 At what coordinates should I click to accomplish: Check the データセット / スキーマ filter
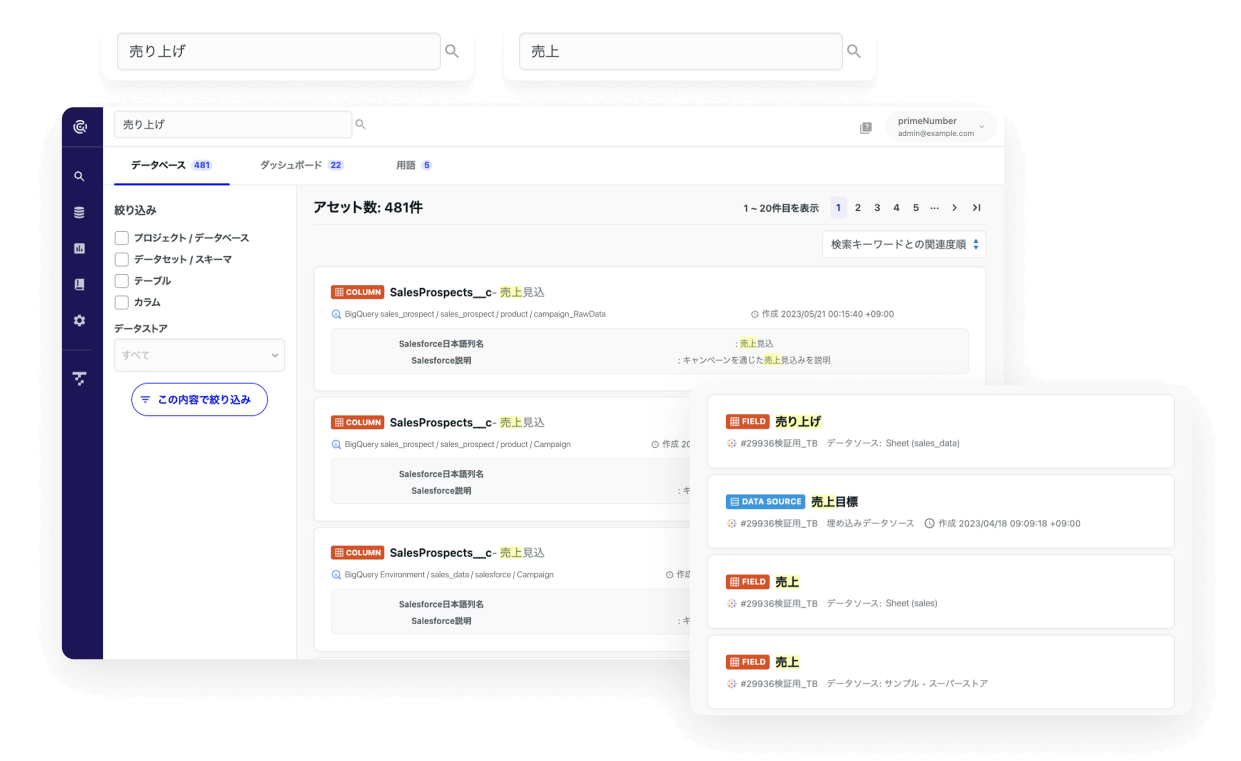(122, 259)
